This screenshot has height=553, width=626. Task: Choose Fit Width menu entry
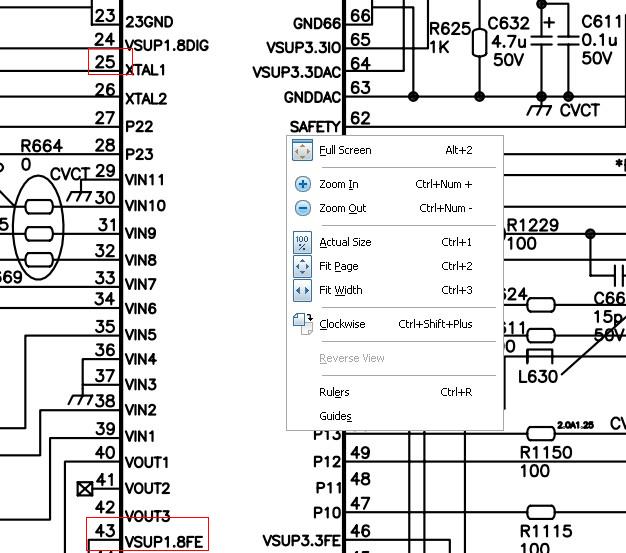pos(395,290)
